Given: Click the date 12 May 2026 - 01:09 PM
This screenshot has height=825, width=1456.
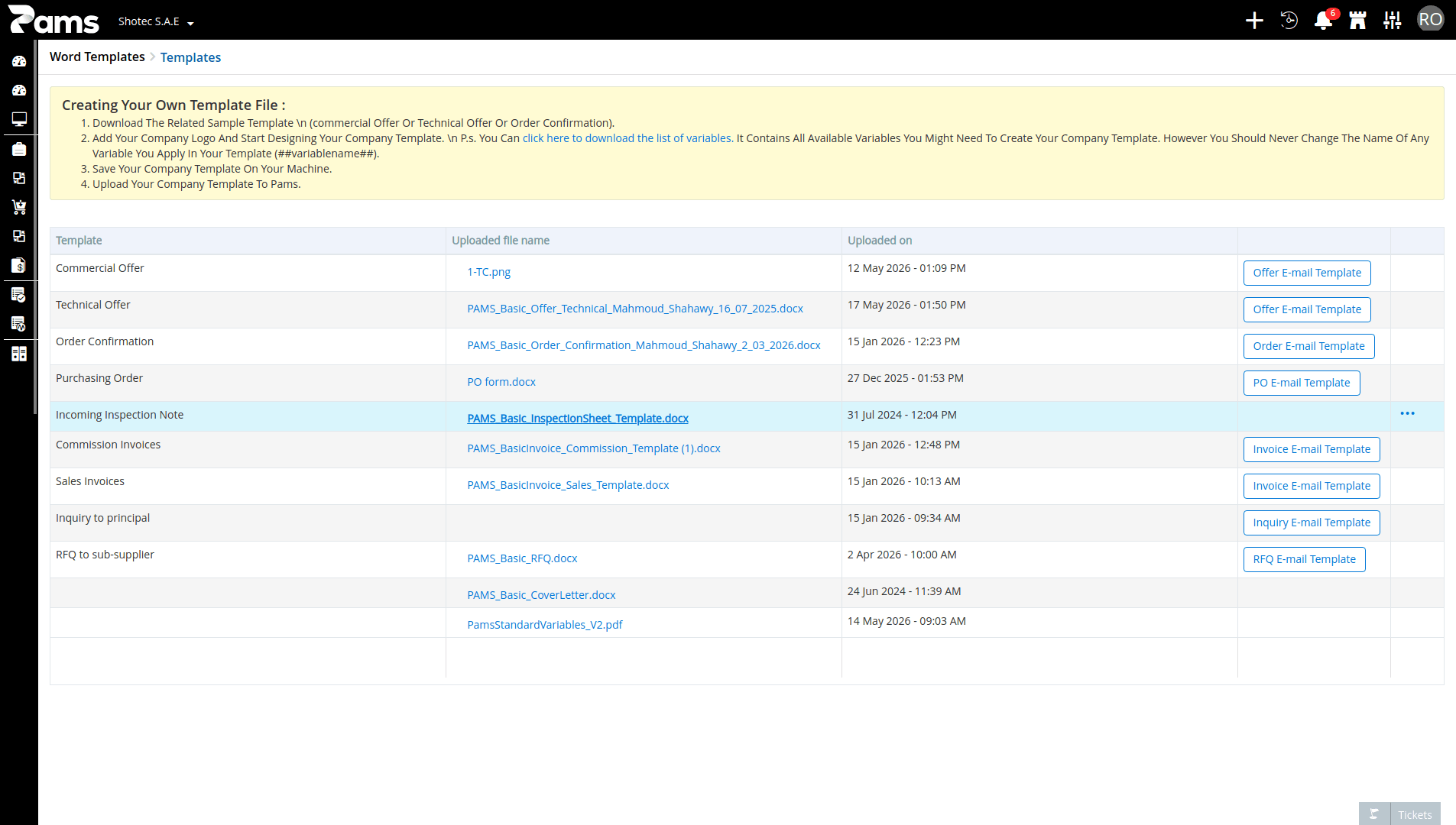Looking at the screenshot, I should (906, 268).
